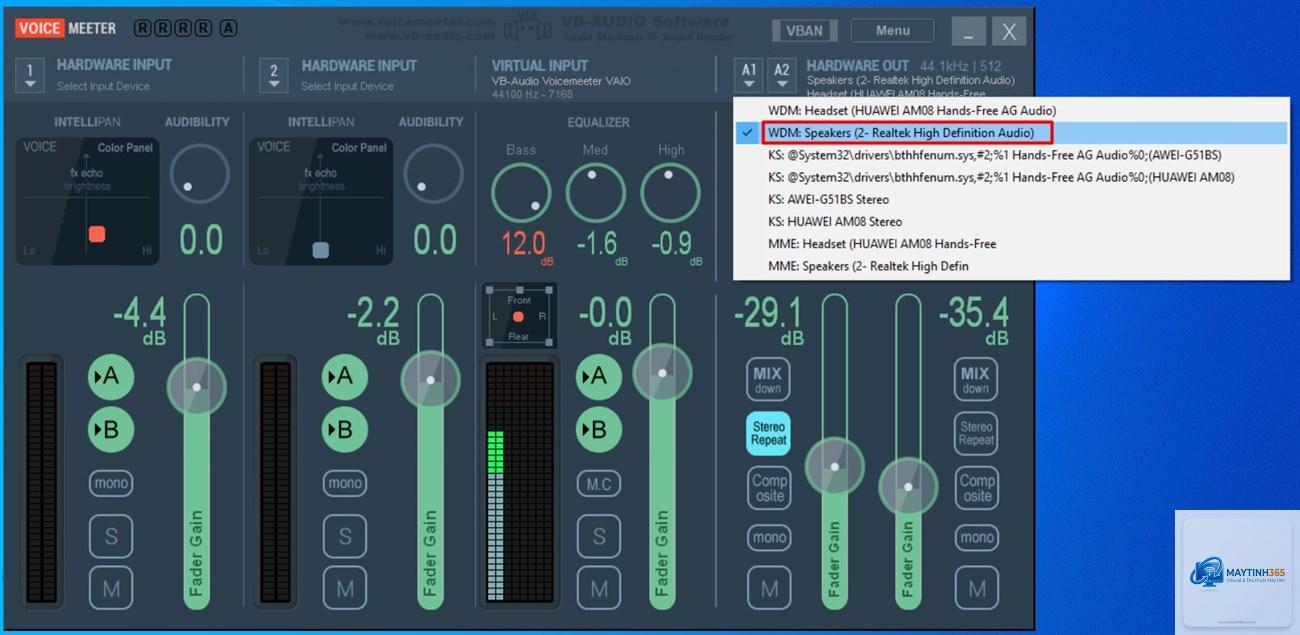
Task: Click the A cassette indicator in the title bar
Action: click(228, 28)
